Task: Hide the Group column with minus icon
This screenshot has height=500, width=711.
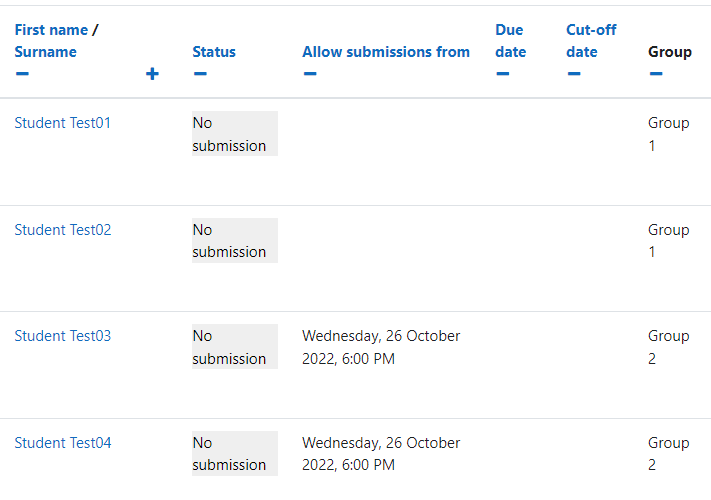Action: click(656, 73)
